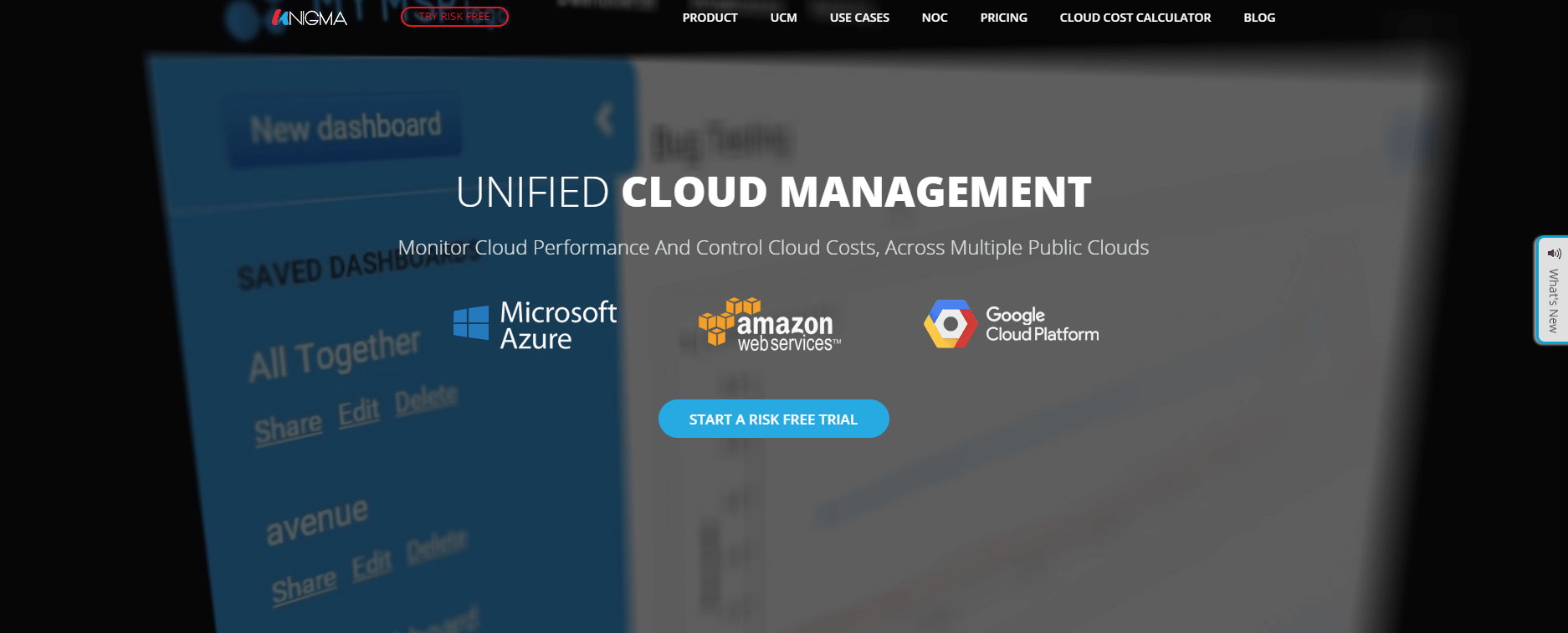Open the UCM menu item
1568x633 pixels.
(x=783, y=18)
